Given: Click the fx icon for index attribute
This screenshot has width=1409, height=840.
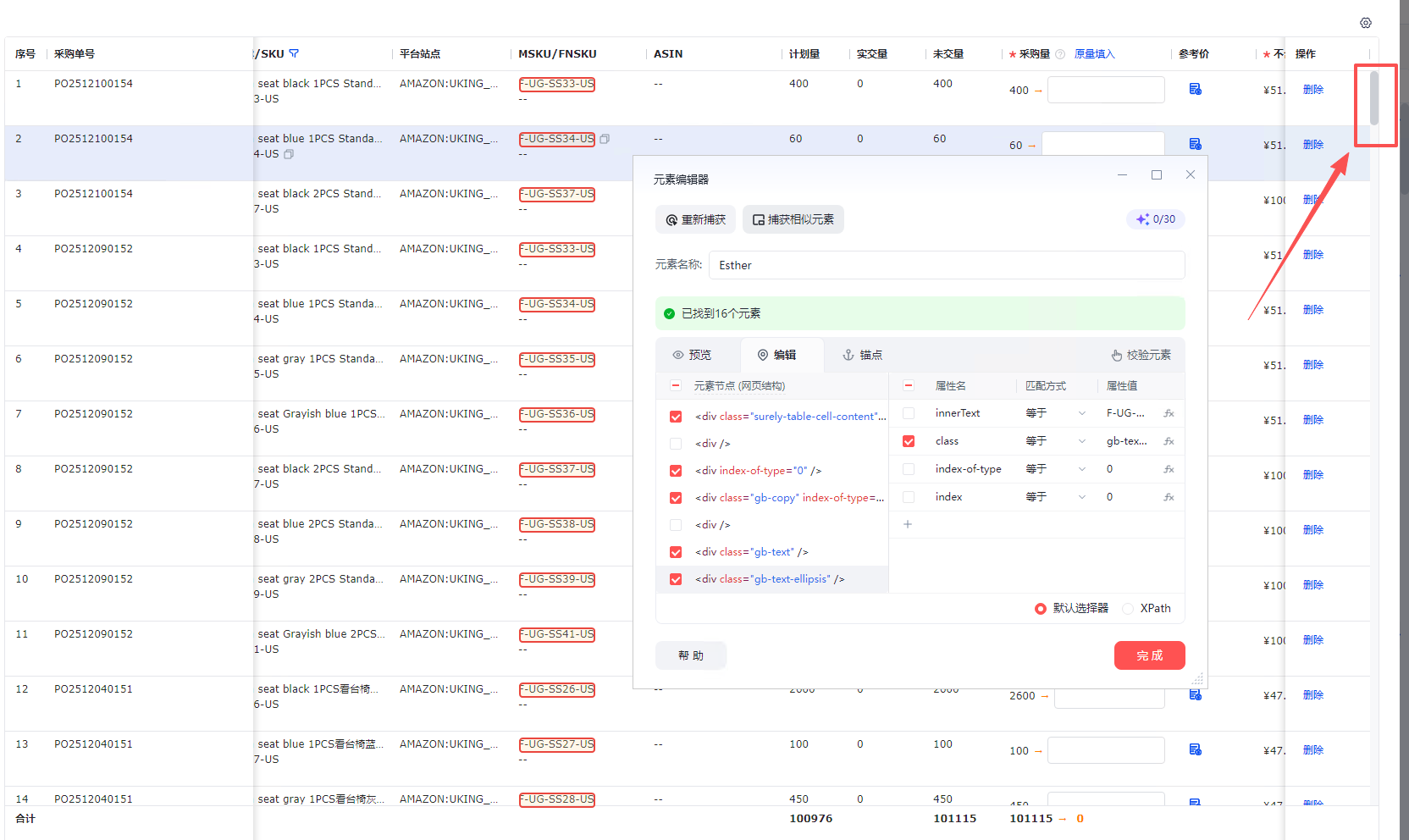Looking at the screenshot, I should (1169, 497).
